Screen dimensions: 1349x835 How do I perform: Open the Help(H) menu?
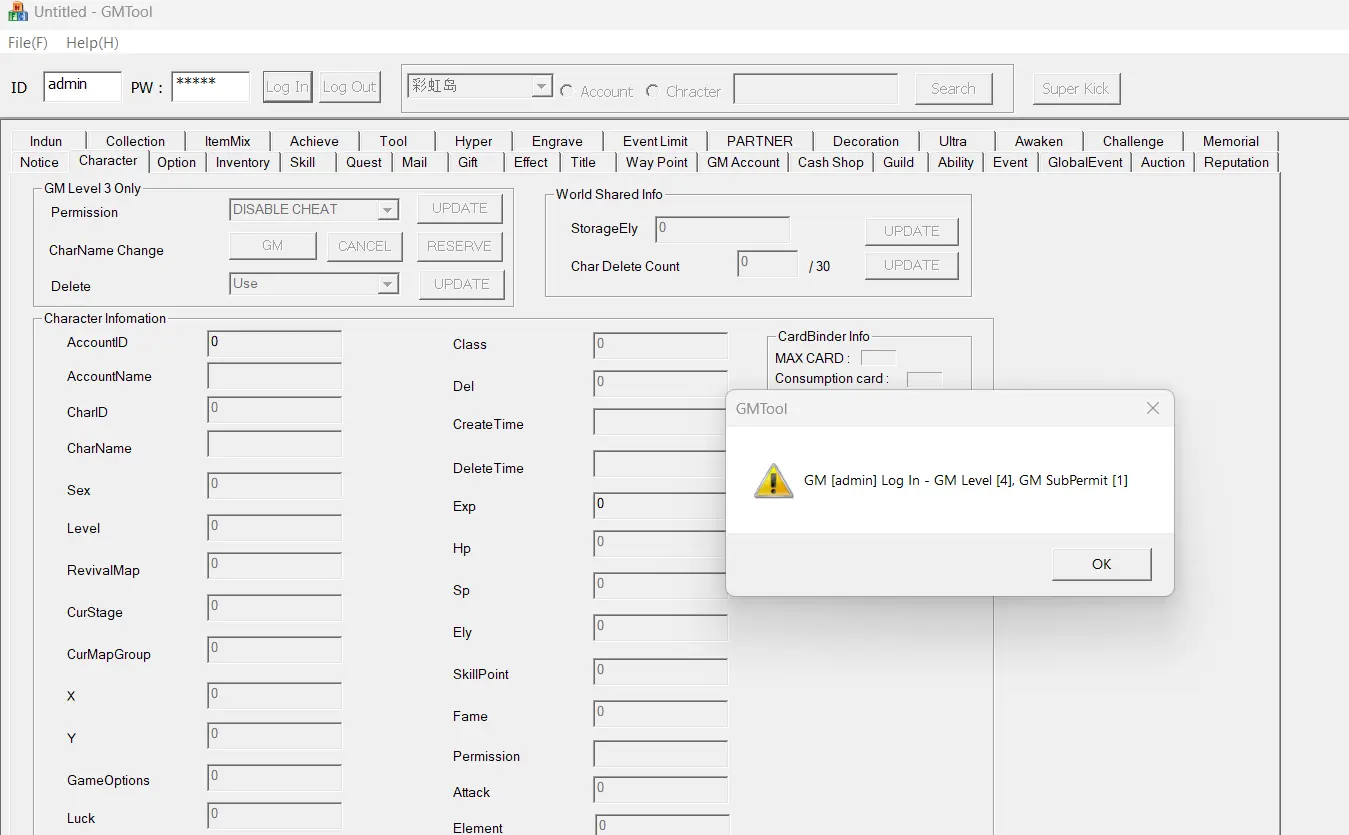92,43
